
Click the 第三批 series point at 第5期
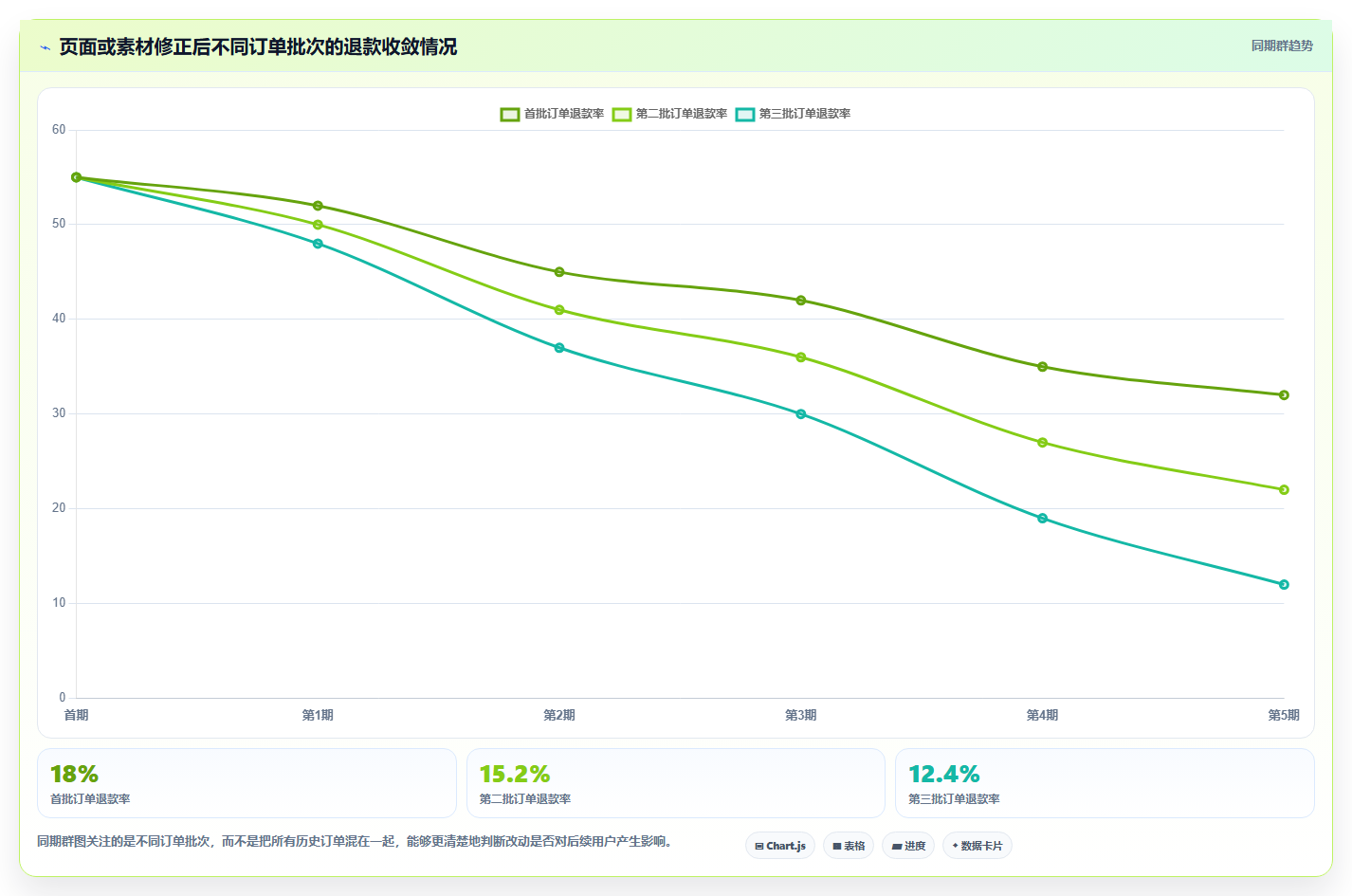coord(1284,585)
